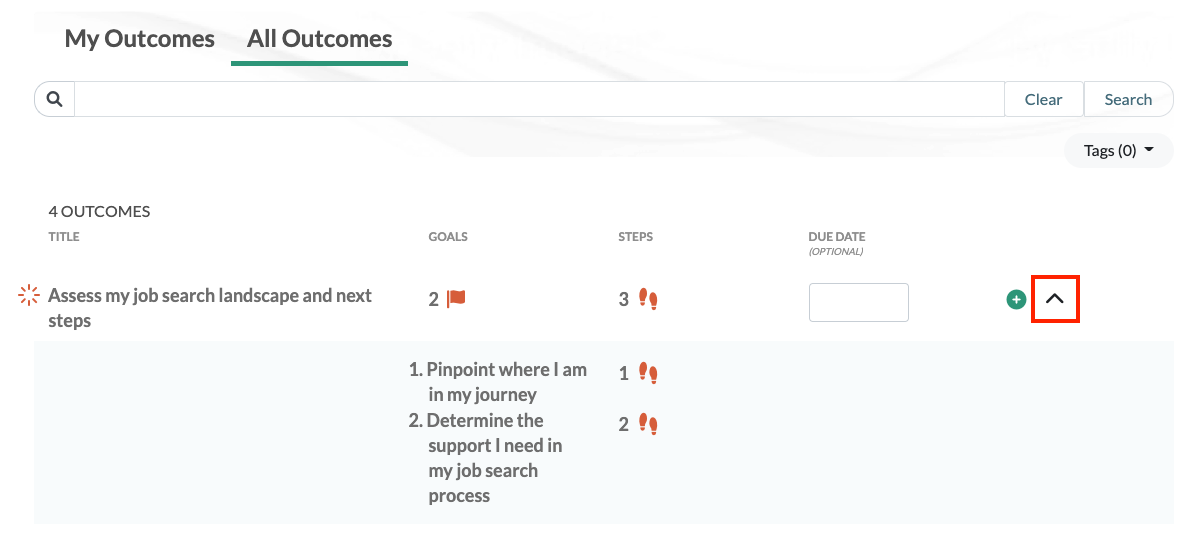
Task: Open the Tags (0) dropdown
Action: pos(1118,150)
